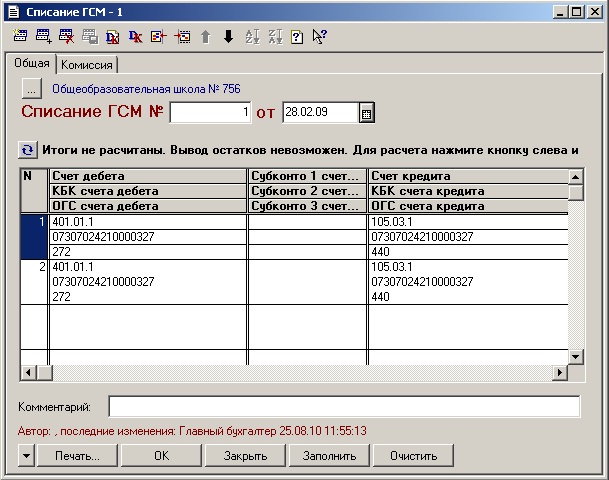Click the New row toolbar icon
This screenshot has width=609, height=480.
pyautogui.click(x=20, y=36)
